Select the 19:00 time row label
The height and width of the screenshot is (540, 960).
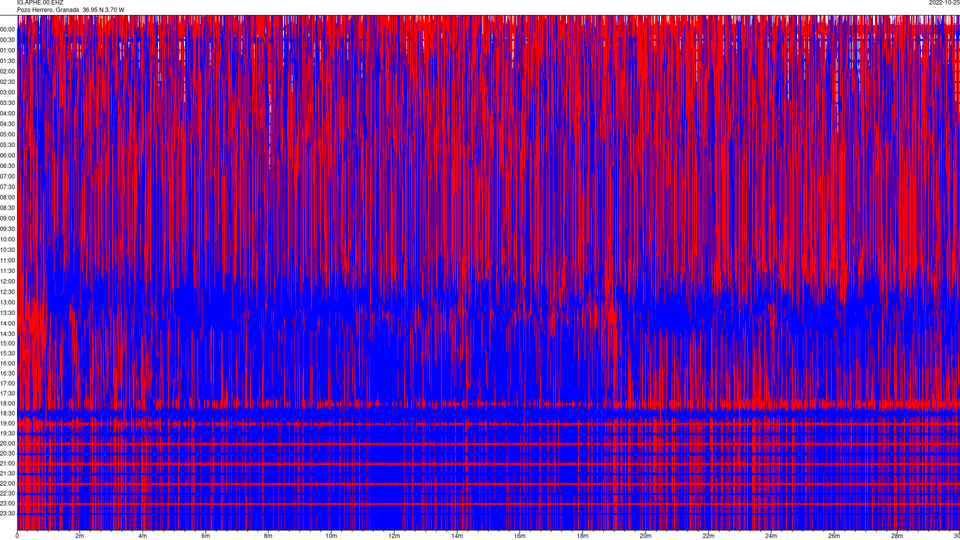click(7, 424)
